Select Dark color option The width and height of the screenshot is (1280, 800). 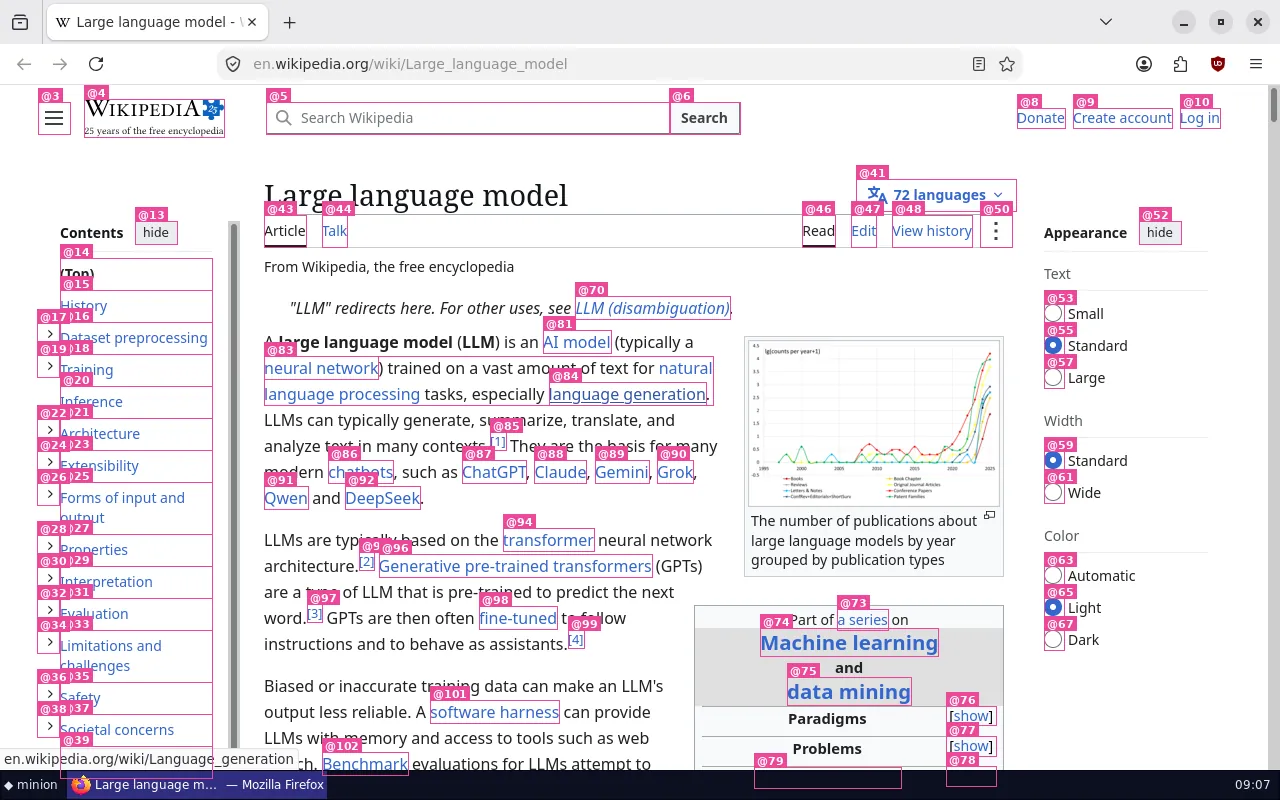coord(1053,640)
